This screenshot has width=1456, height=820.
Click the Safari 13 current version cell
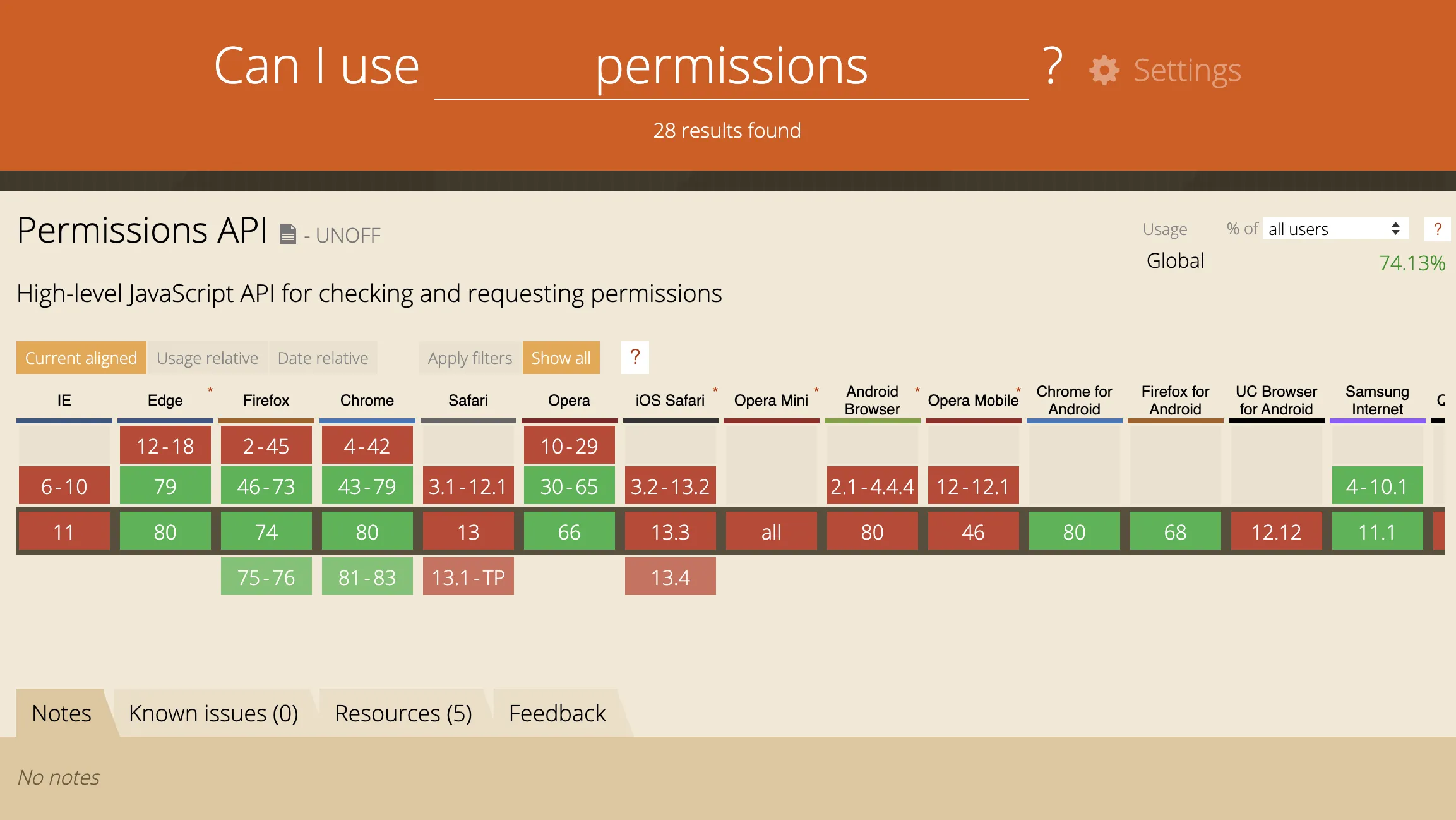(468, 531)
